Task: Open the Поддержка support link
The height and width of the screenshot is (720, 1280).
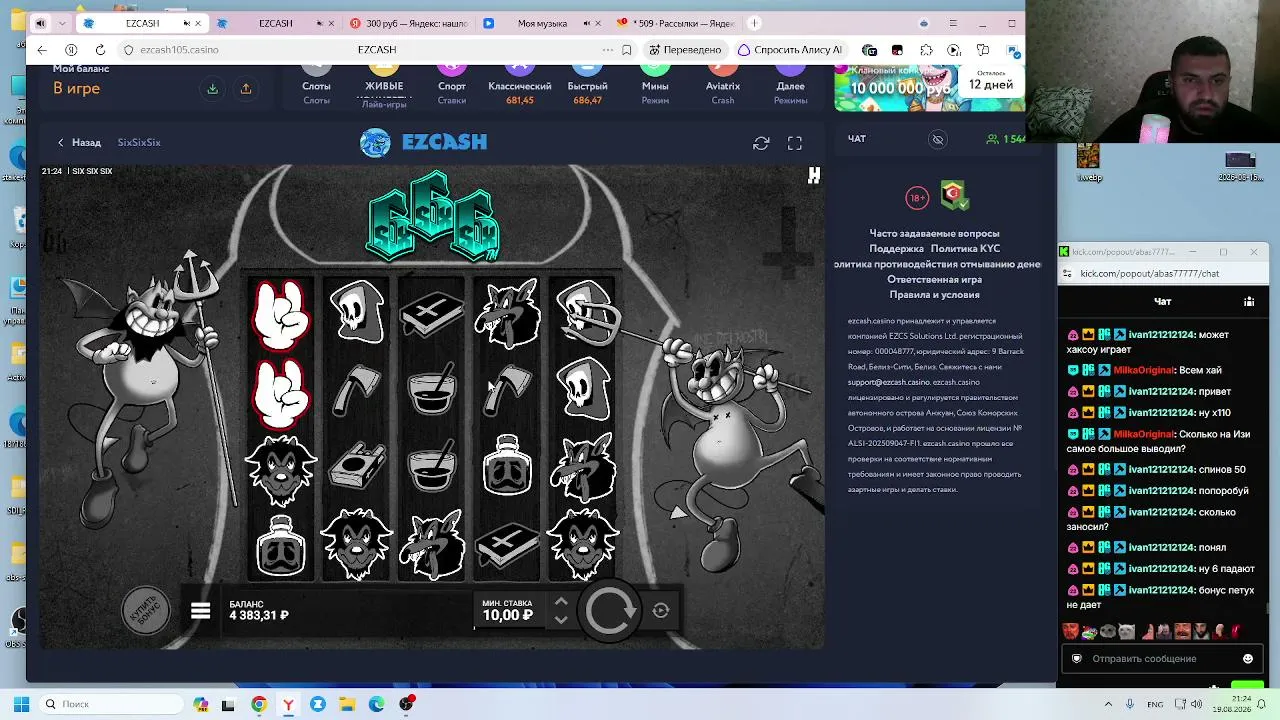Action: tap(896, 248)
